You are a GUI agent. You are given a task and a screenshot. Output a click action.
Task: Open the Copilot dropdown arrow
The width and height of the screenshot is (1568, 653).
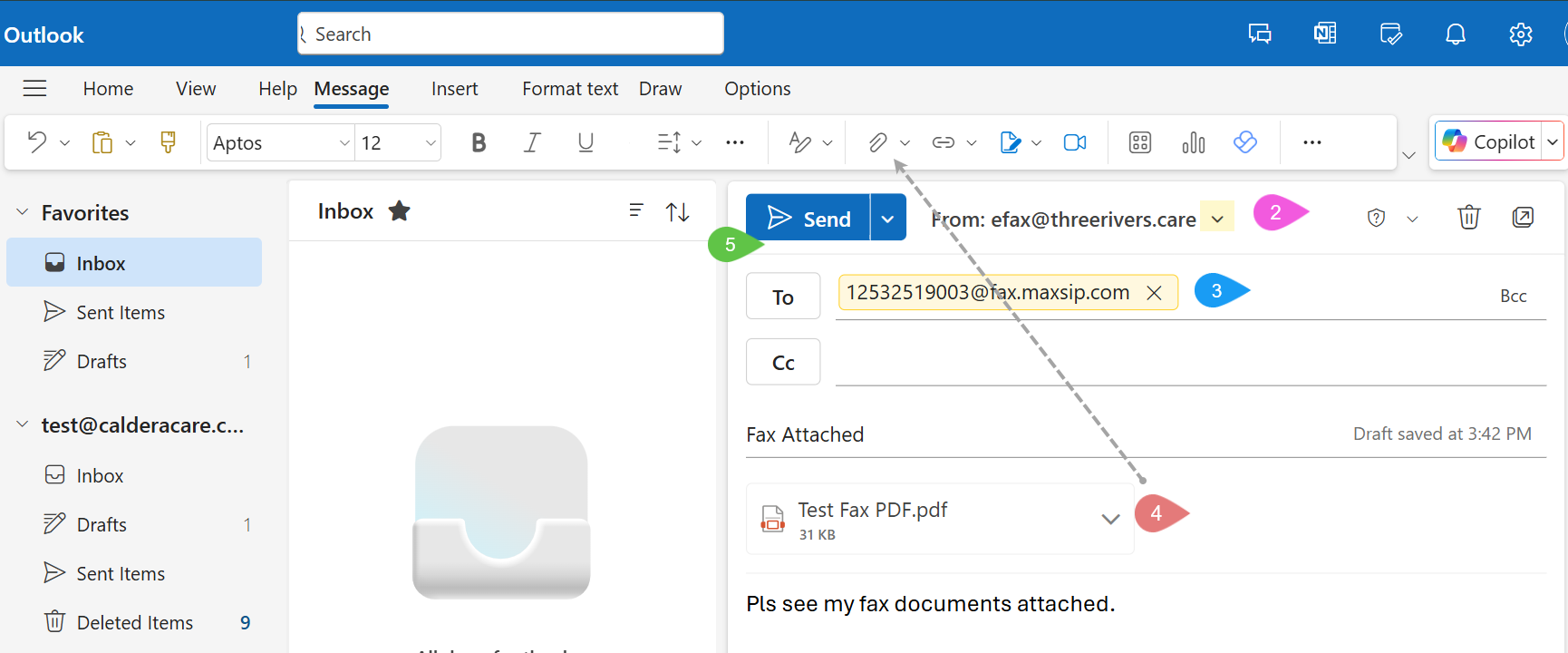(1553, 141)
